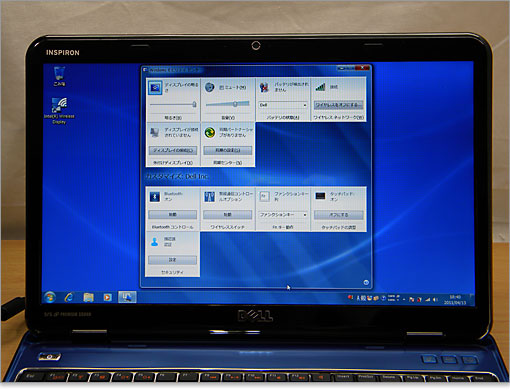This screenshot has width=510, height=390.
Task: Click the black touchpad icon
Action: [x=320, y=196]
